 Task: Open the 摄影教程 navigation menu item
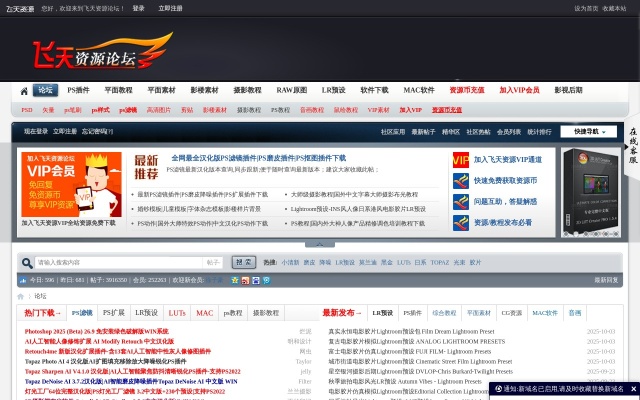tap(248, 90)
